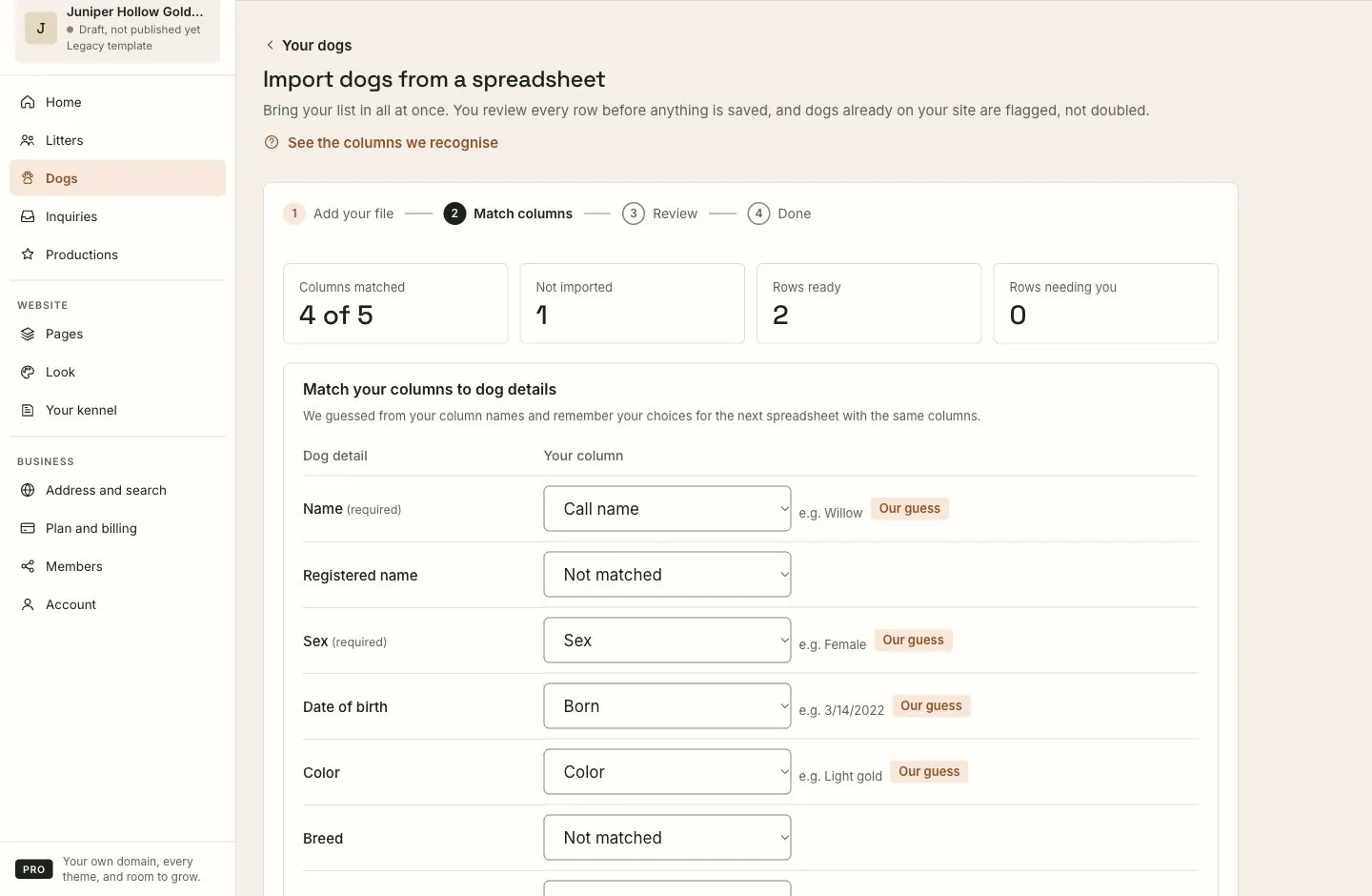Click the Our guess badge in Sex row
Image resolution: width=1372 pixels, height=896 pixels.
(x=913, y=641)
